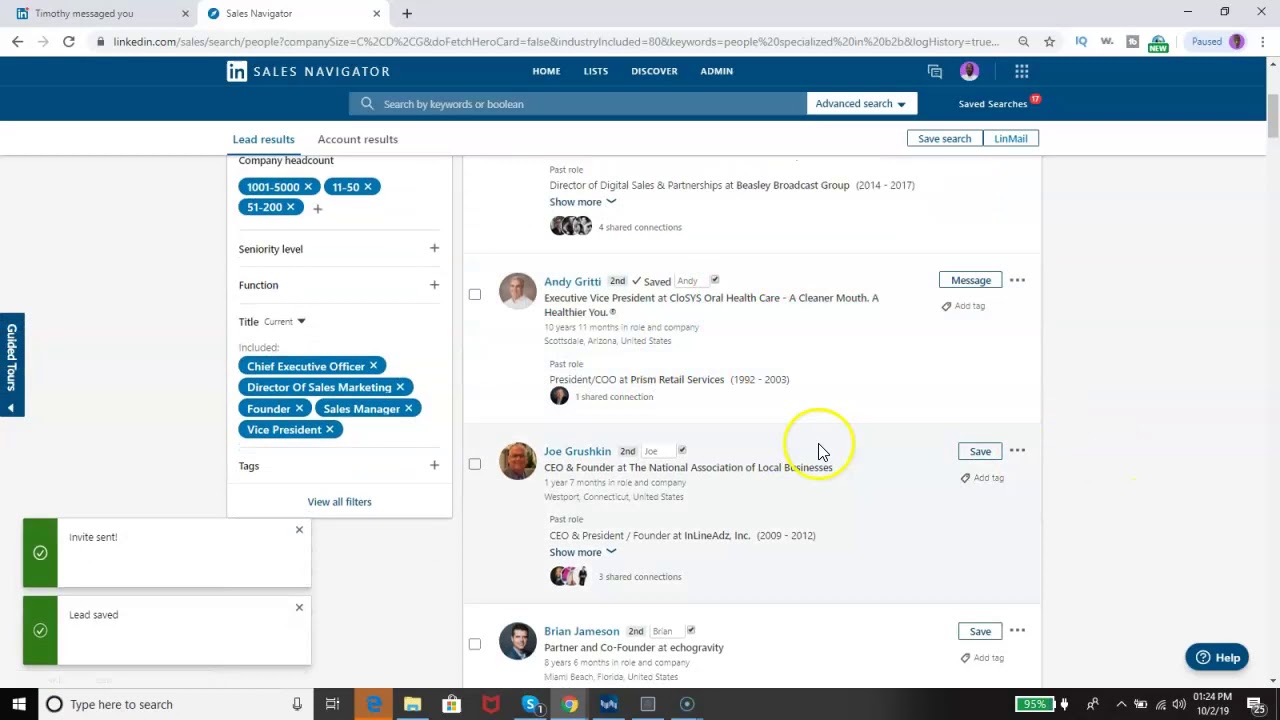Open the LinkedIn Sales Navigator logo
The height and width of the screenshot is (720, 1280).
308,71
